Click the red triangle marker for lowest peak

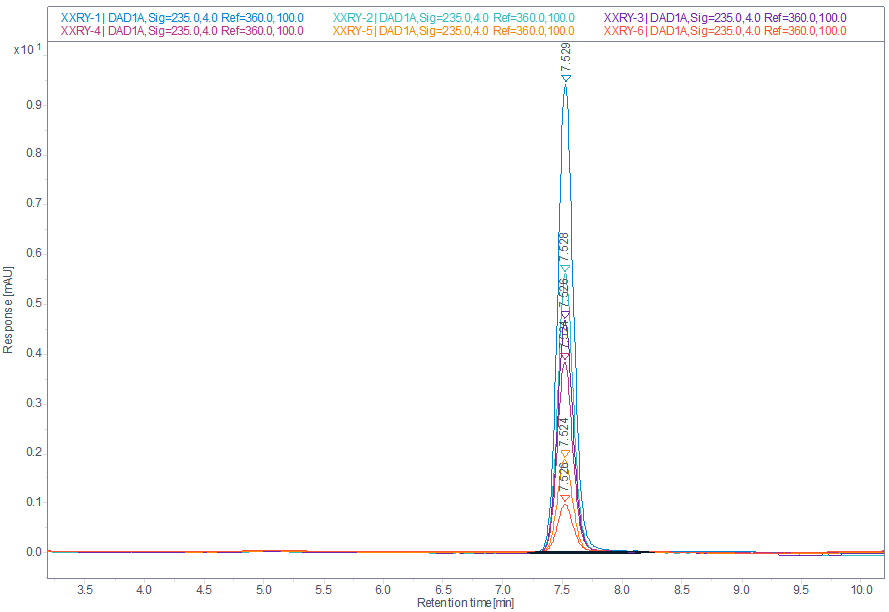click(565, 498)
